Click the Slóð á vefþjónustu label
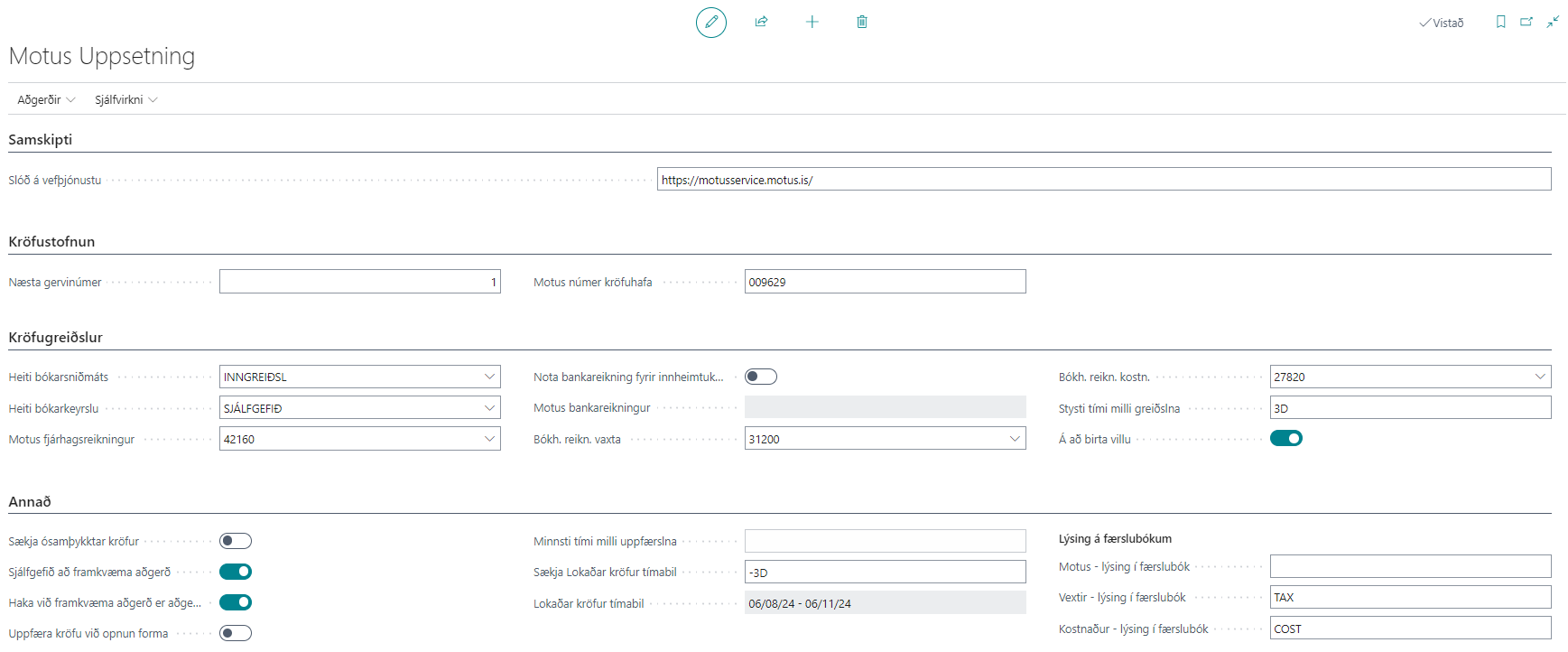Screen dimensions: 1568x652 [x=55, y=180]
